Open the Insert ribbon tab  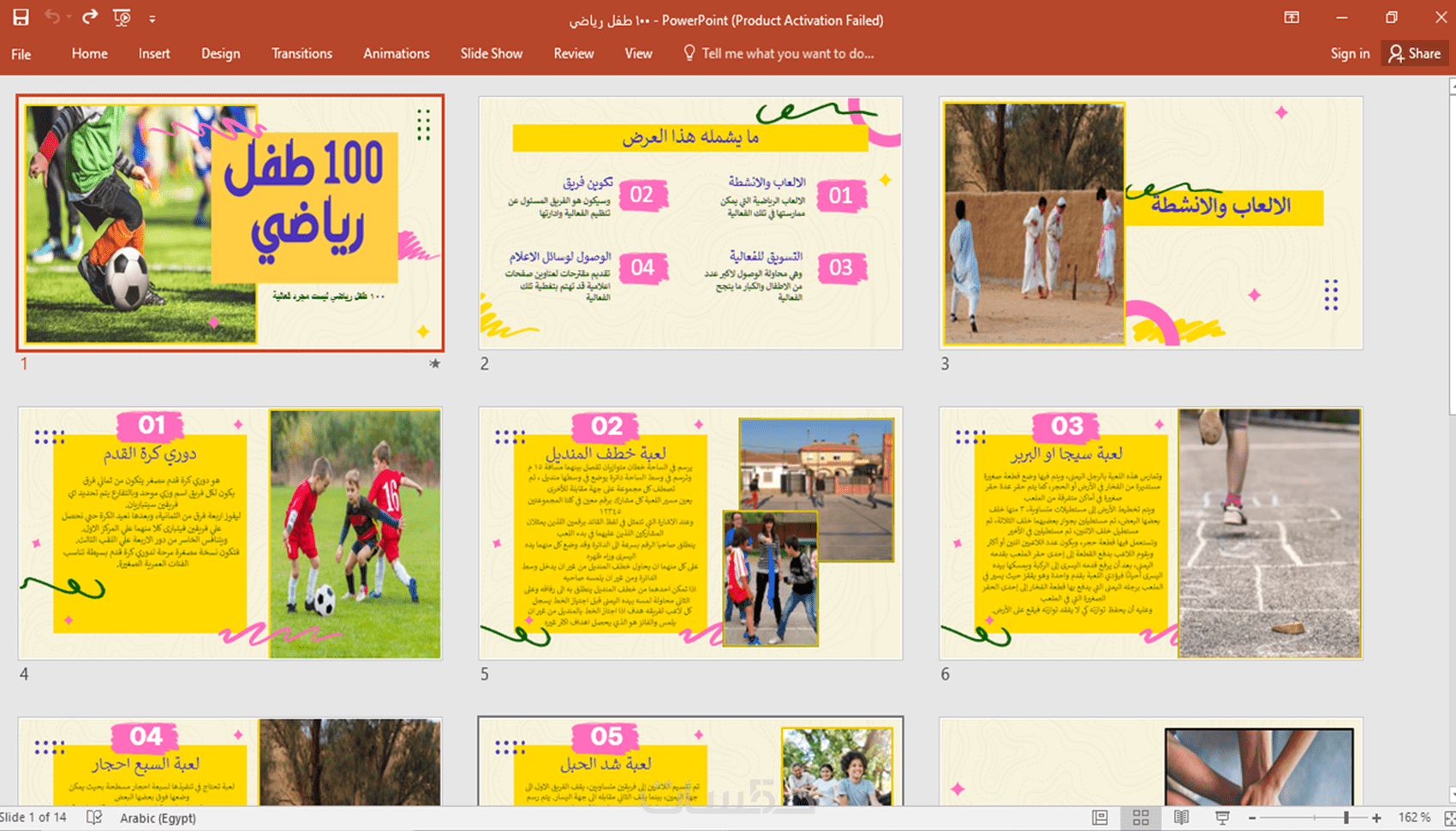(x=154, y=53)
